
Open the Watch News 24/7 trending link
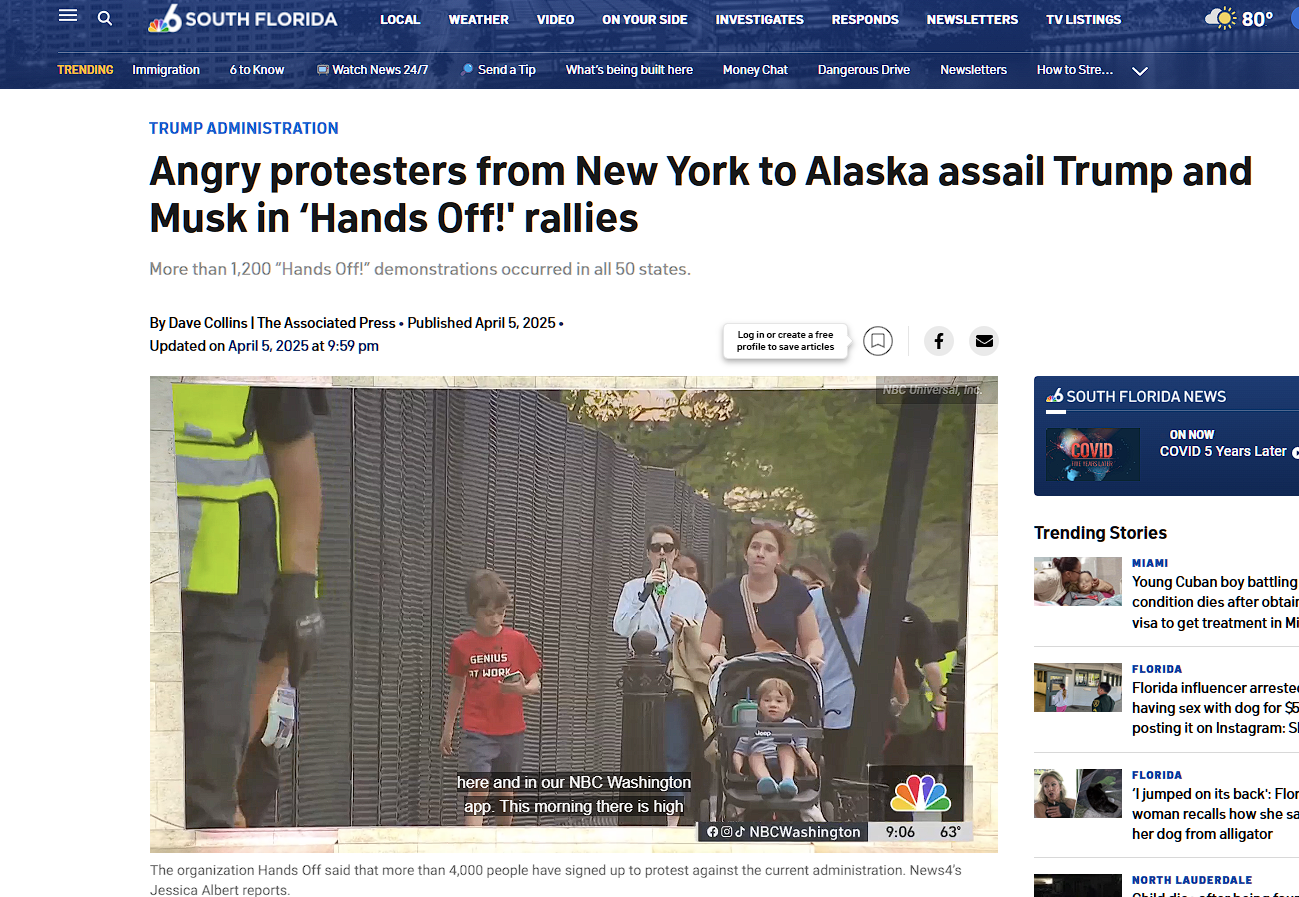pos(372,70)
